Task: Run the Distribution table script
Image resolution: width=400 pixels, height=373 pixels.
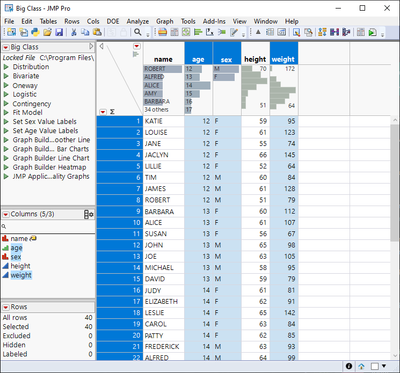Action: pos(6,67)
